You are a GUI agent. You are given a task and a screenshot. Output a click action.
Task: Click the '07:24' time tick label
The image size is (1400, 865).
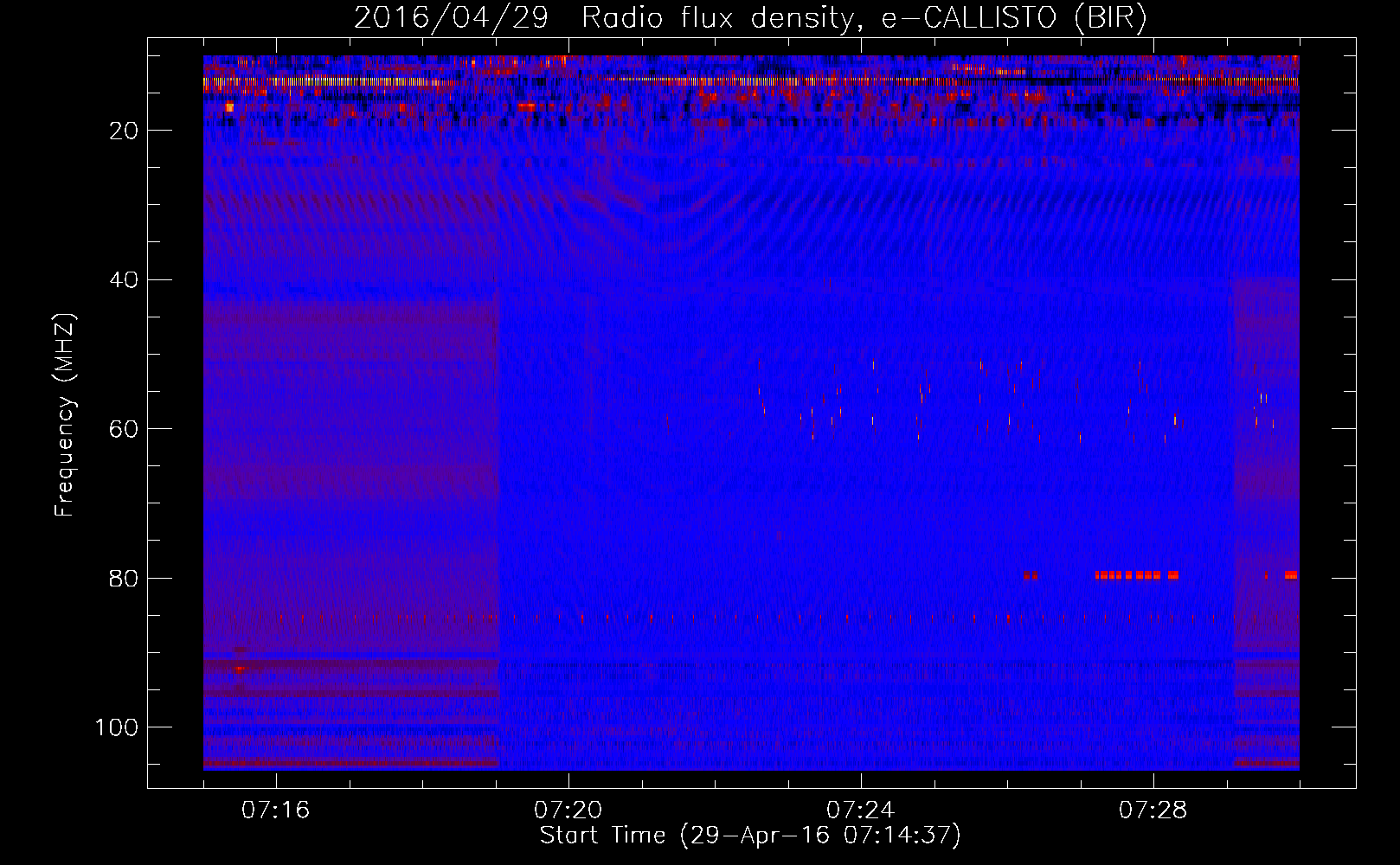click(860, 811)
